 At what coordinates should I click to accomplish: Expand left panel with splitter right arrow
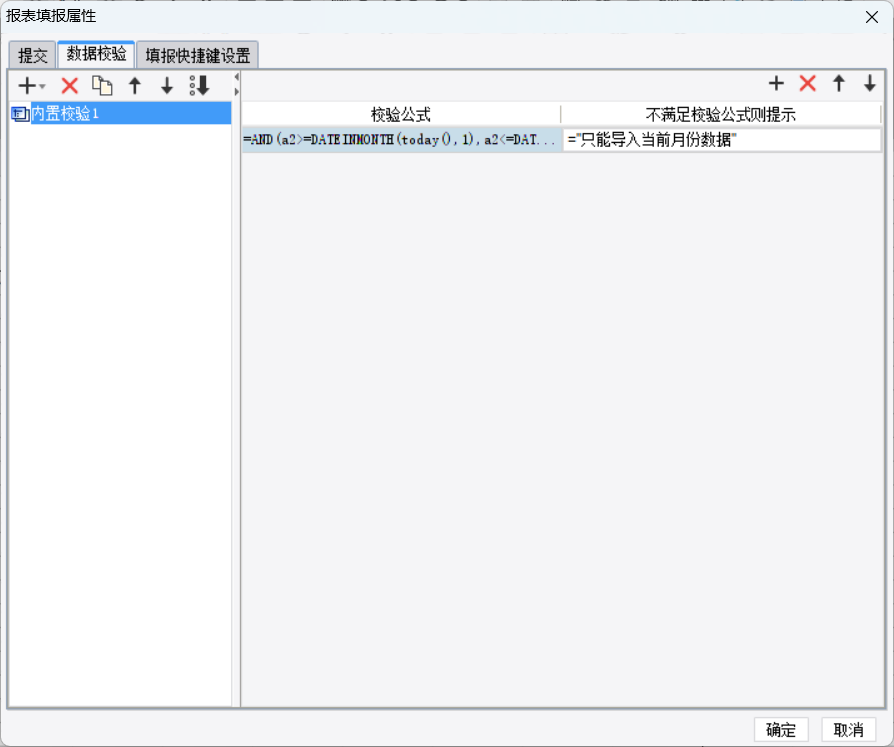point(236,91)
